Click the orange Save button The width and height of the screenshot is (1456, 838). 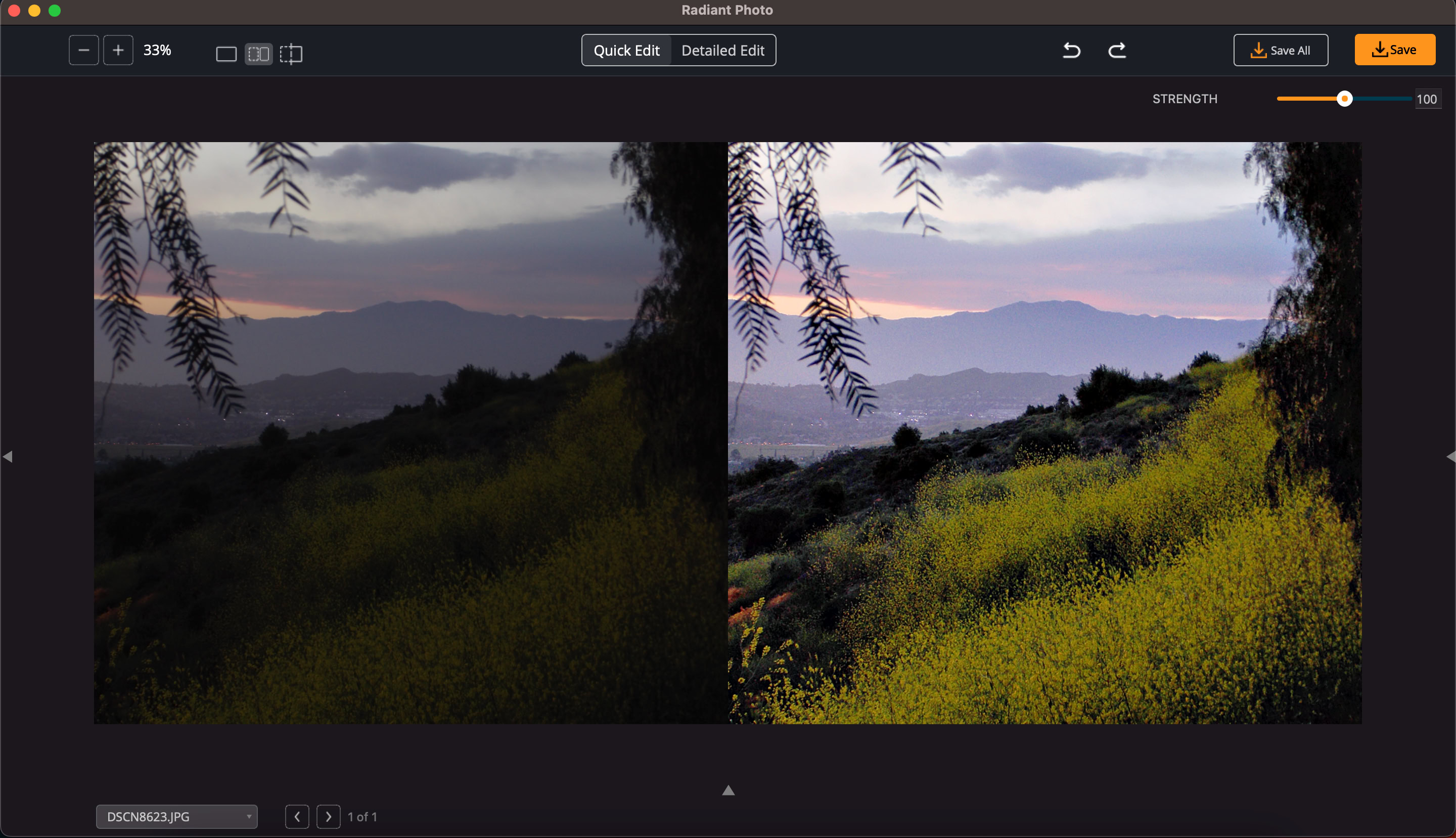[x=1394, y=50]
